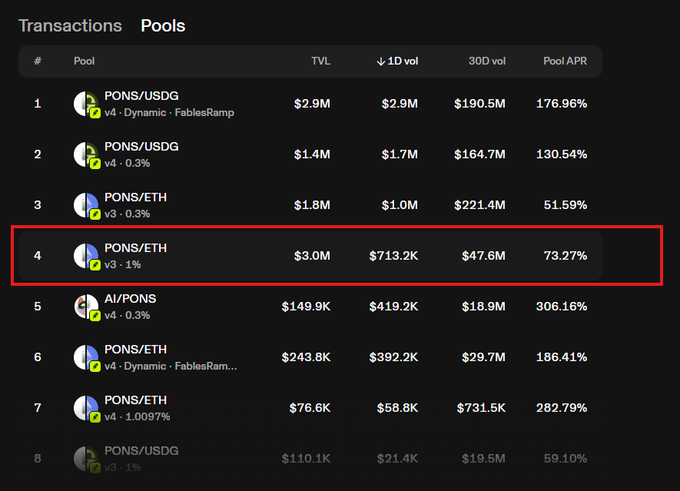This screenshot has width=680, height=491.
Task: Click the 130.54% Pool APR value
Action: pos(562,154)
